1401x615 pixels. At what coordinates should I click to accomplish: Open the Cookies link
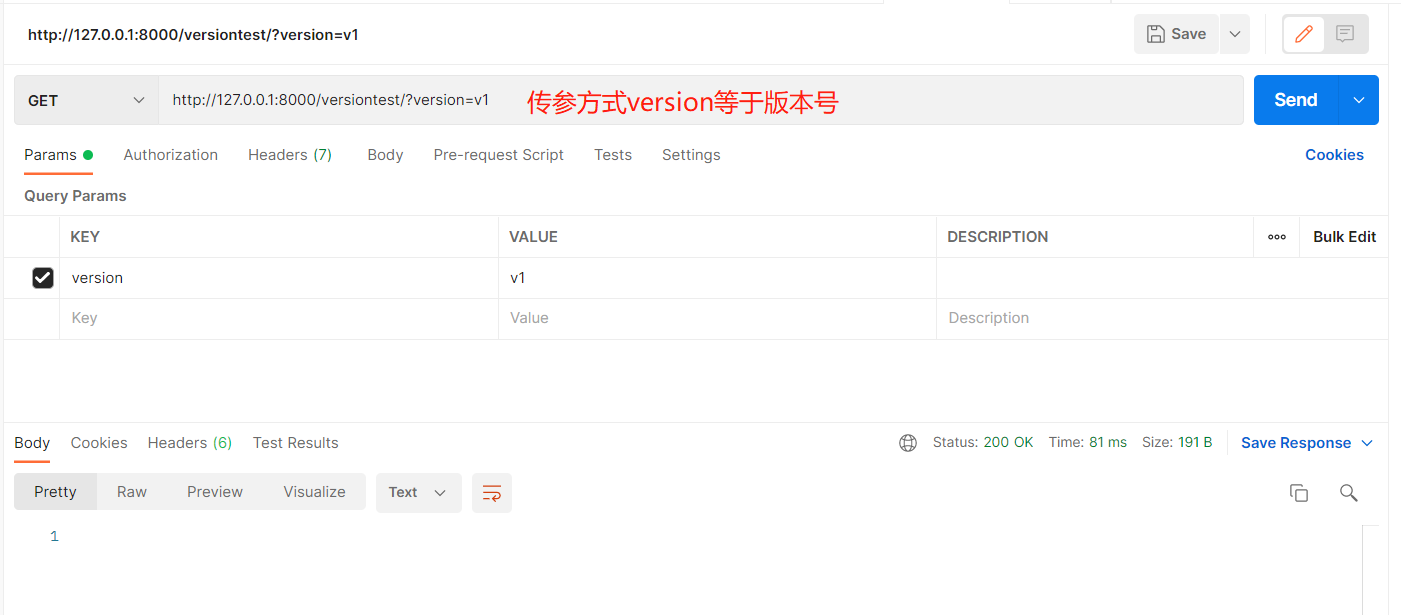(x=1334, y=155)
